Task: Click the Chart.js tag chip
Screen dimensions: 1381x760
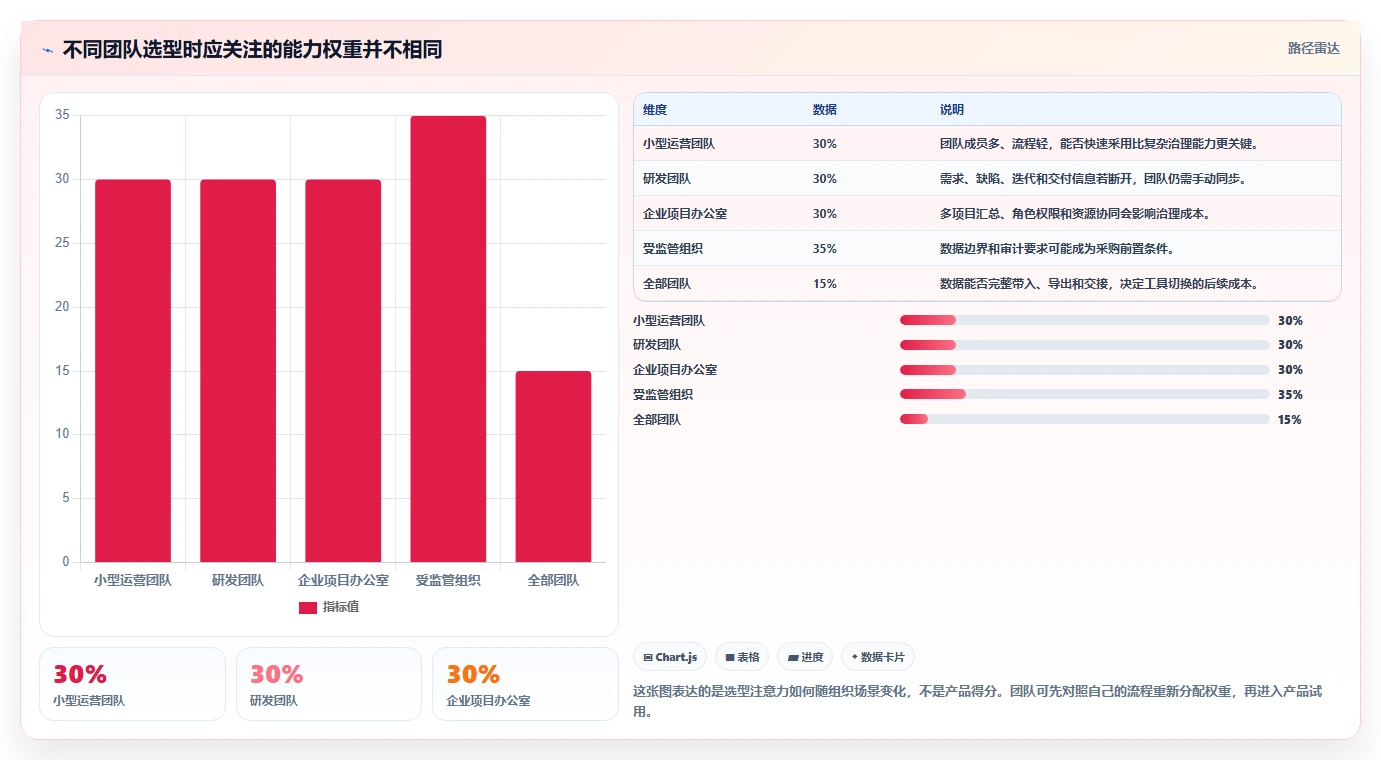Action: [670, 657]
